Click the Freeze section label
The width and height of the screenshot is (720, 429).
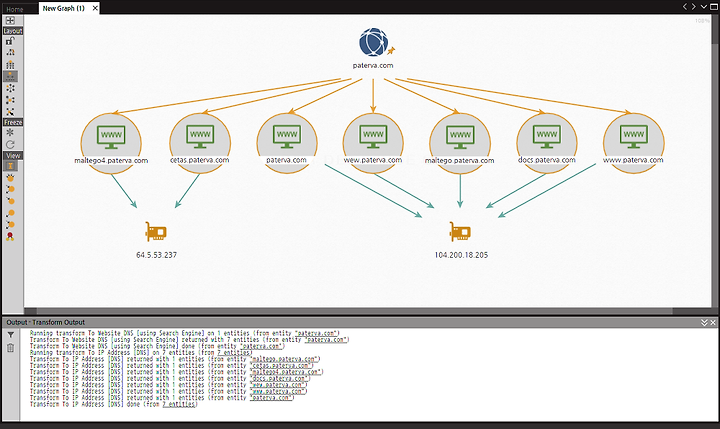click(13, 123)
